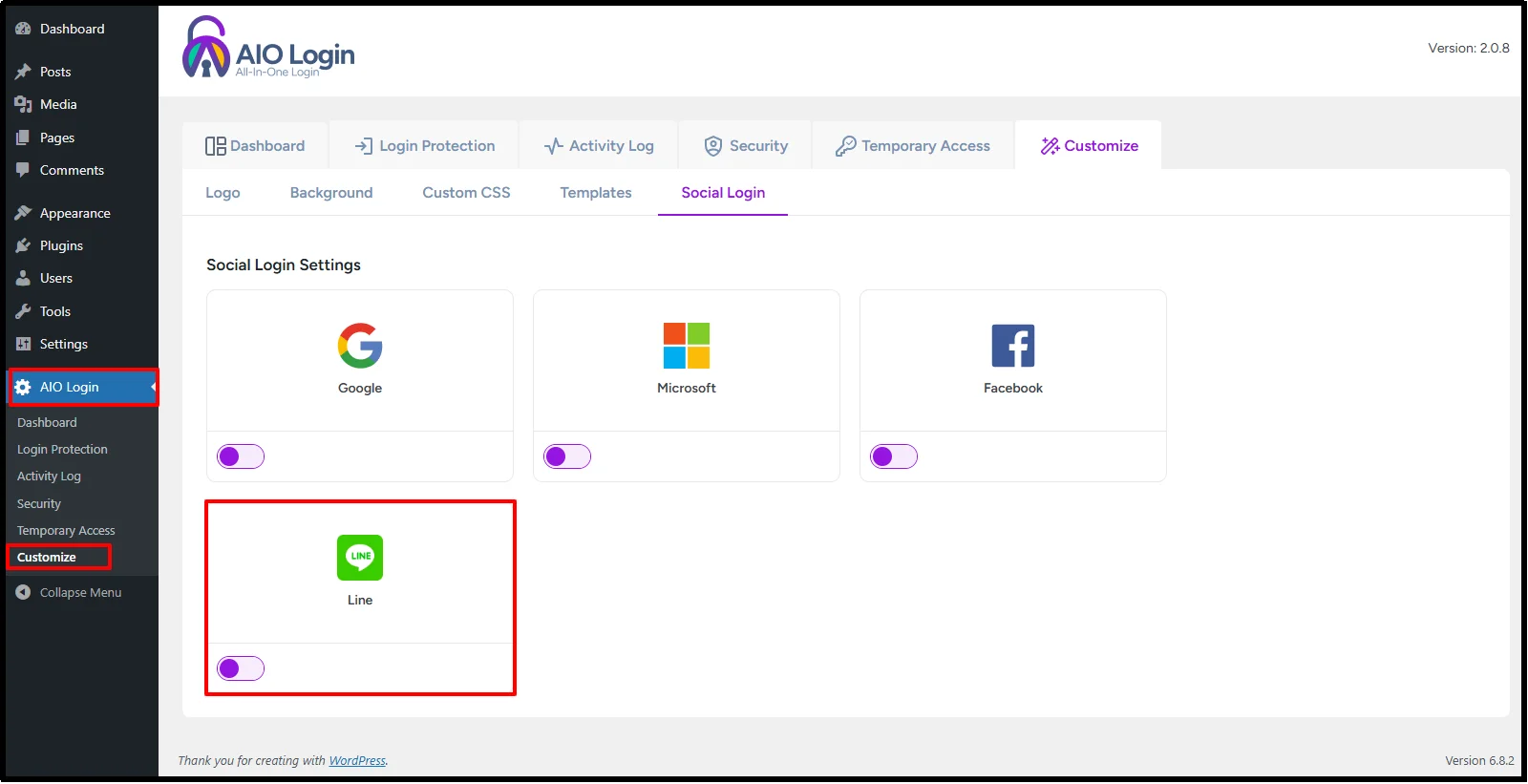Click the Login Protection arrow icon
The height and width of the screenshot is (784, 1528).
(x=364, y=146)
